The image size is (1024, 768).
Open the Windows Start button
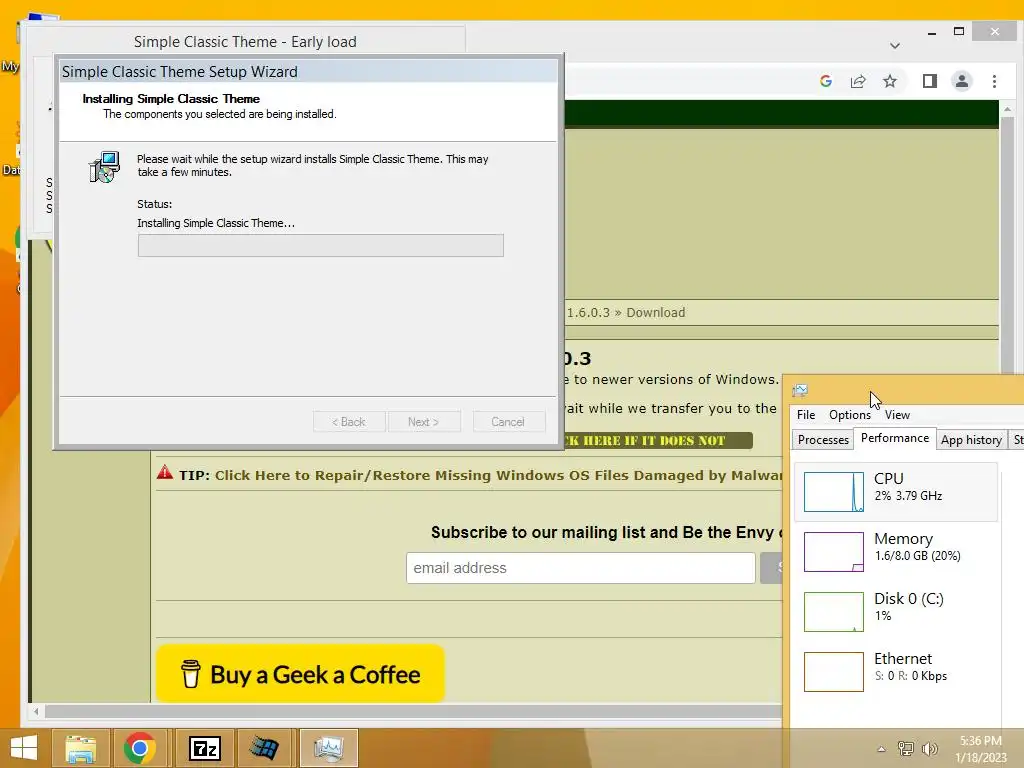pos(24,748)
